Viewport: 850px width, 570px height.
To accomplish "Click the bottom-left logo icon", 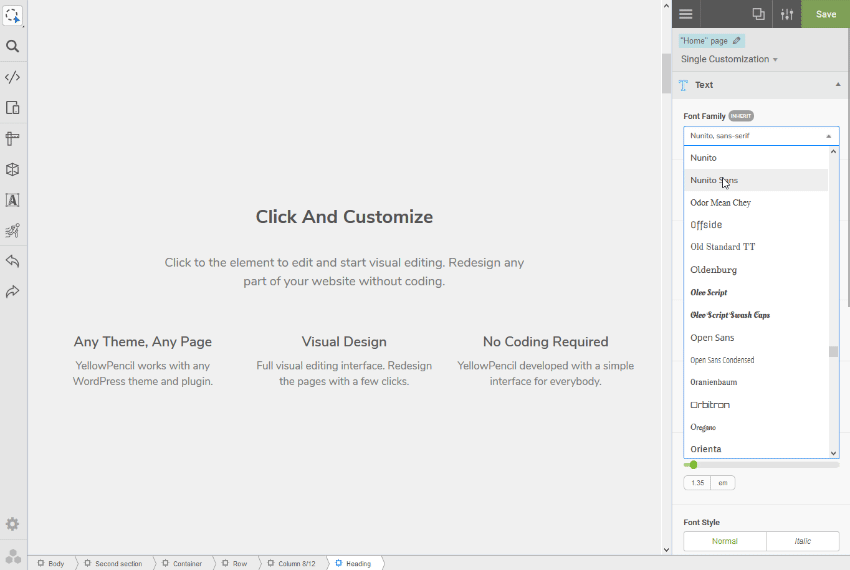I will pos(12,556).
